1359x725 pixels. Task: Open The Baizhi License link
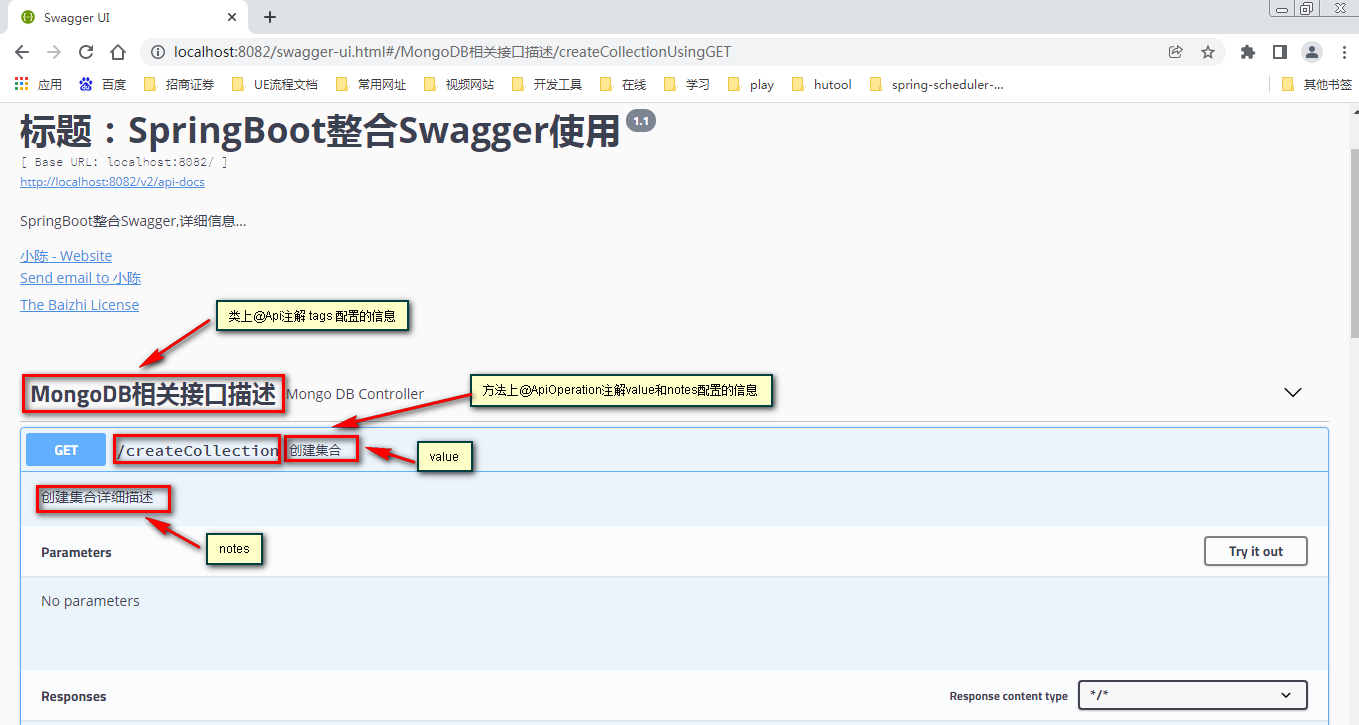click(79, 305)
